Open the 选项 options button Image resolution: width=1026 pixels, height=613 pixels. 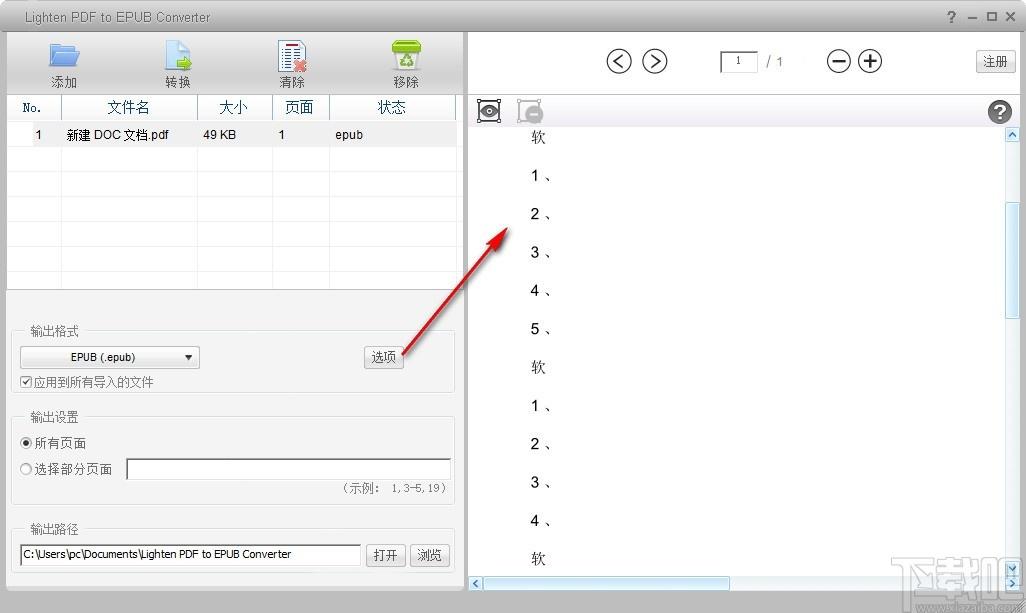coord(383,357)
